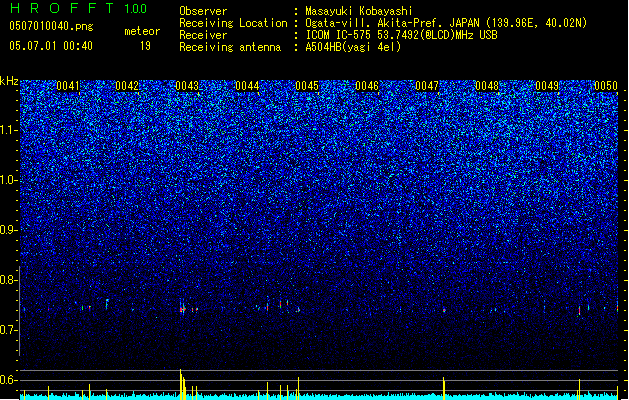Click the tallest yellow spike under 0043

click(181, 384)
